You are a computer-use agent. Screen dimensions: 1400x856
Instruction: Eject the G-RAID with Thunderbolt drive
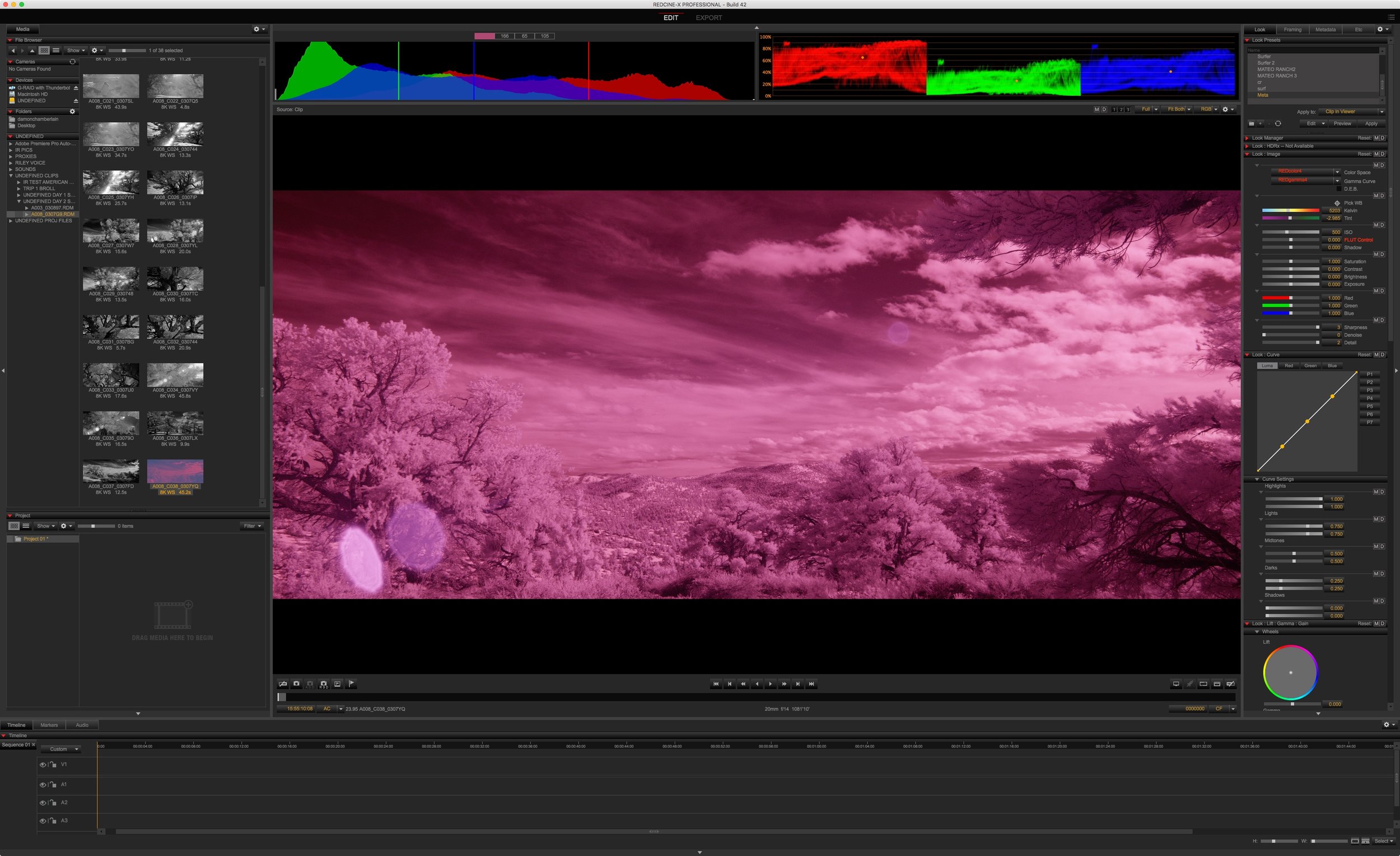76,88
